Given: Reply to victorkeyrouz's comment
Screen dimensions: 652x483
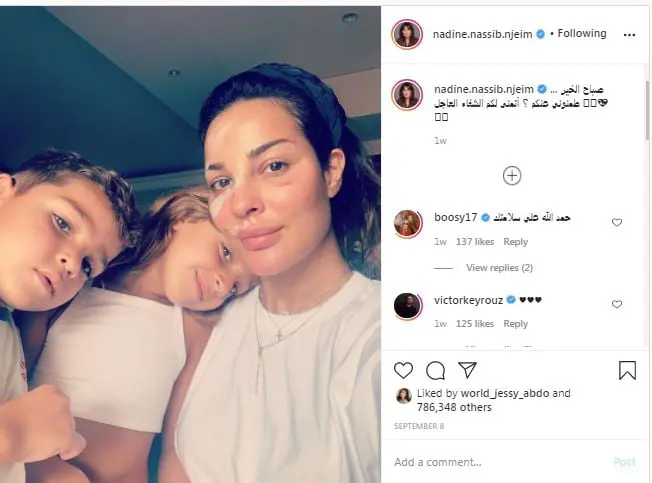Looking at the screenshot, I should (x=516, y=324).
